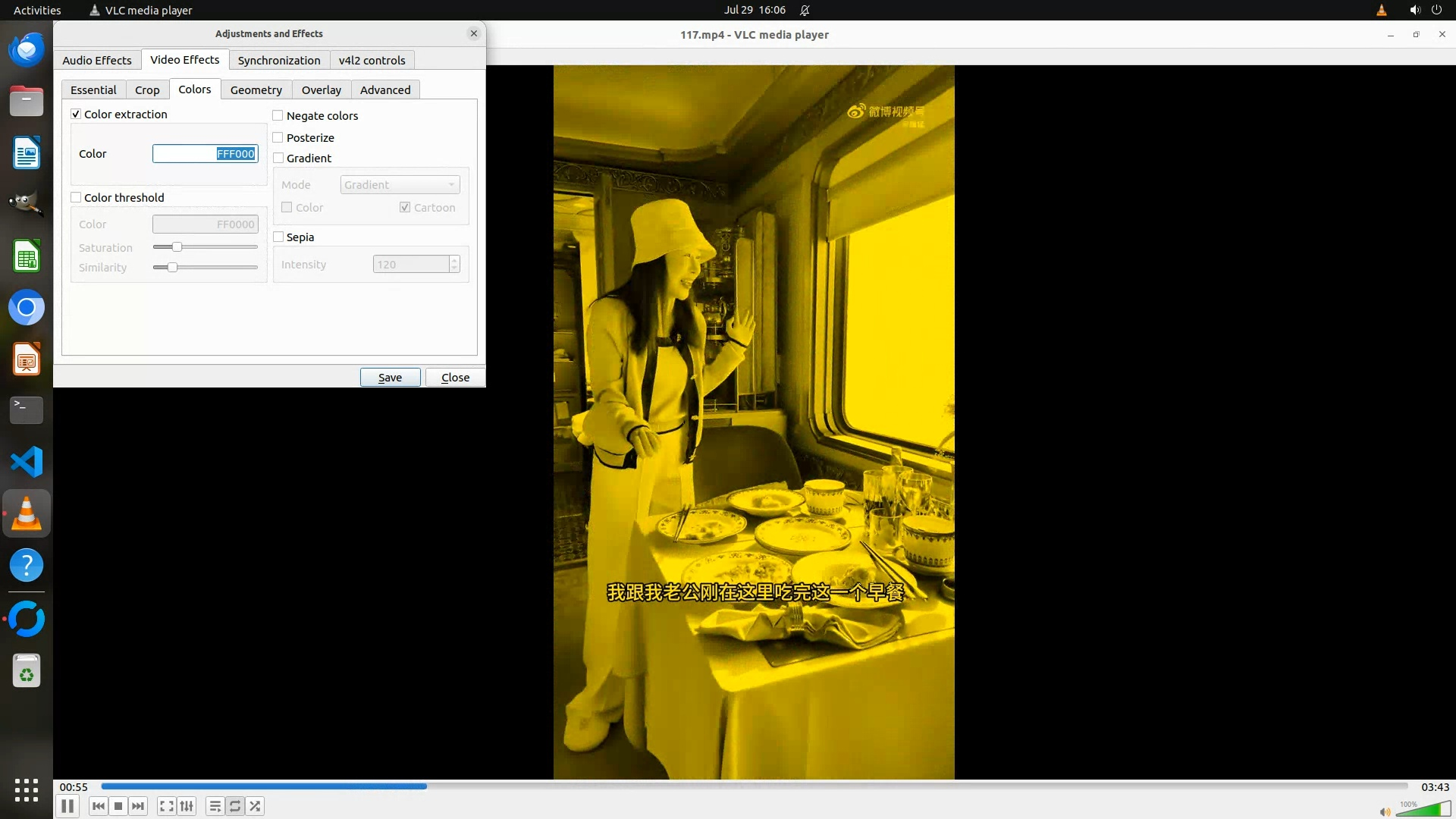Screen dimensions: 1456x819
Task: Toggle loop repeat mode
Action: (x=235, y=806)
